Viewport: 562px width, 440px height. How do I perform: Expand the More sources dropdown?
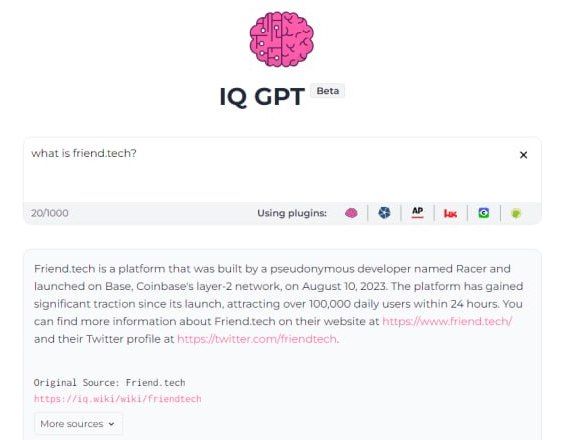click(x=78, y=424)
